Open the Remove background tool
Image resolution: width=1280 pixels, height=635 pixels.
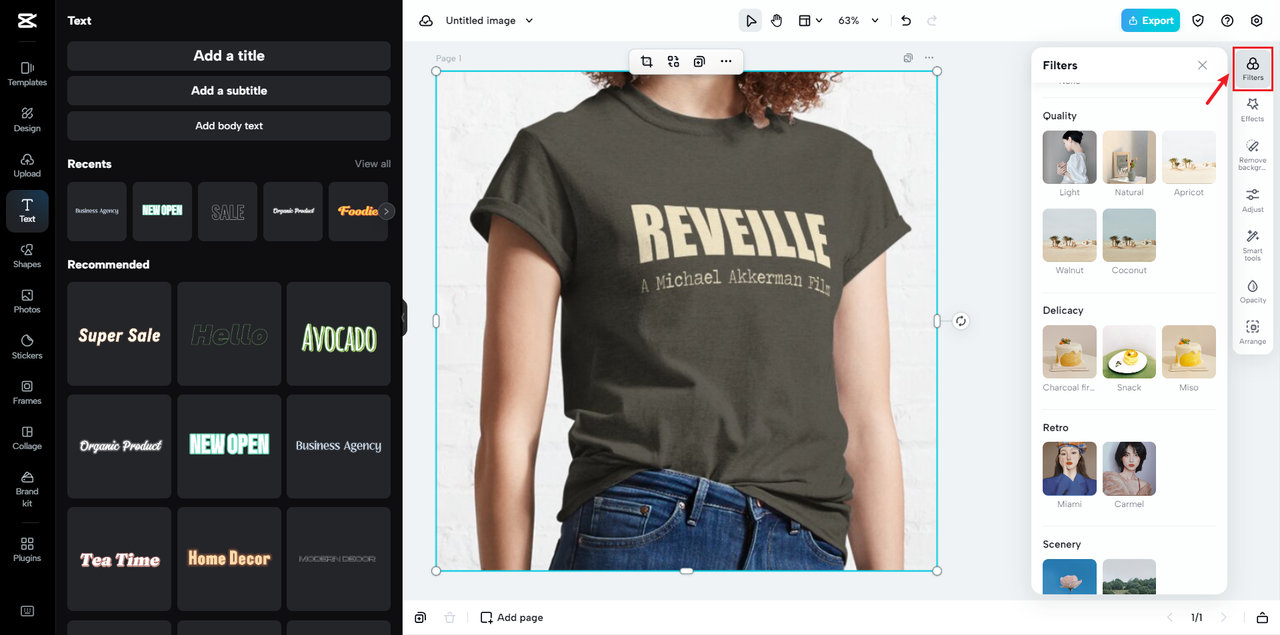(1252, 155)
